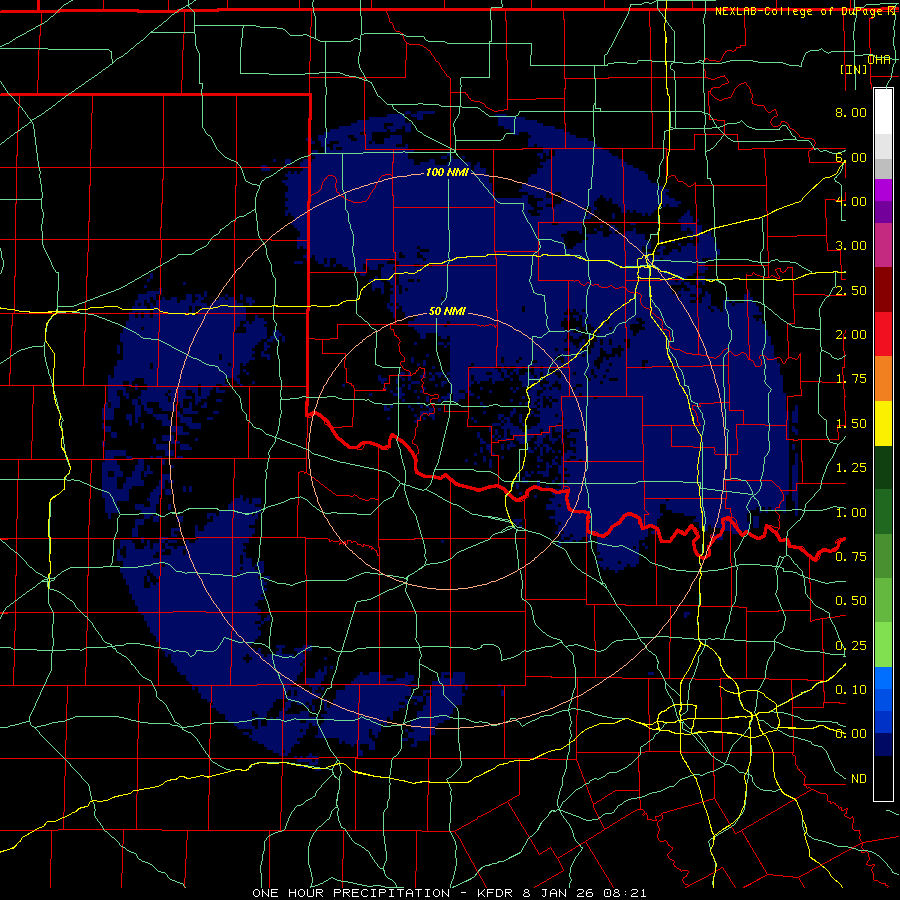Click the 8.00 legend value
The height and width of the screenshot is (900, 900).
[x=851, y=112]
